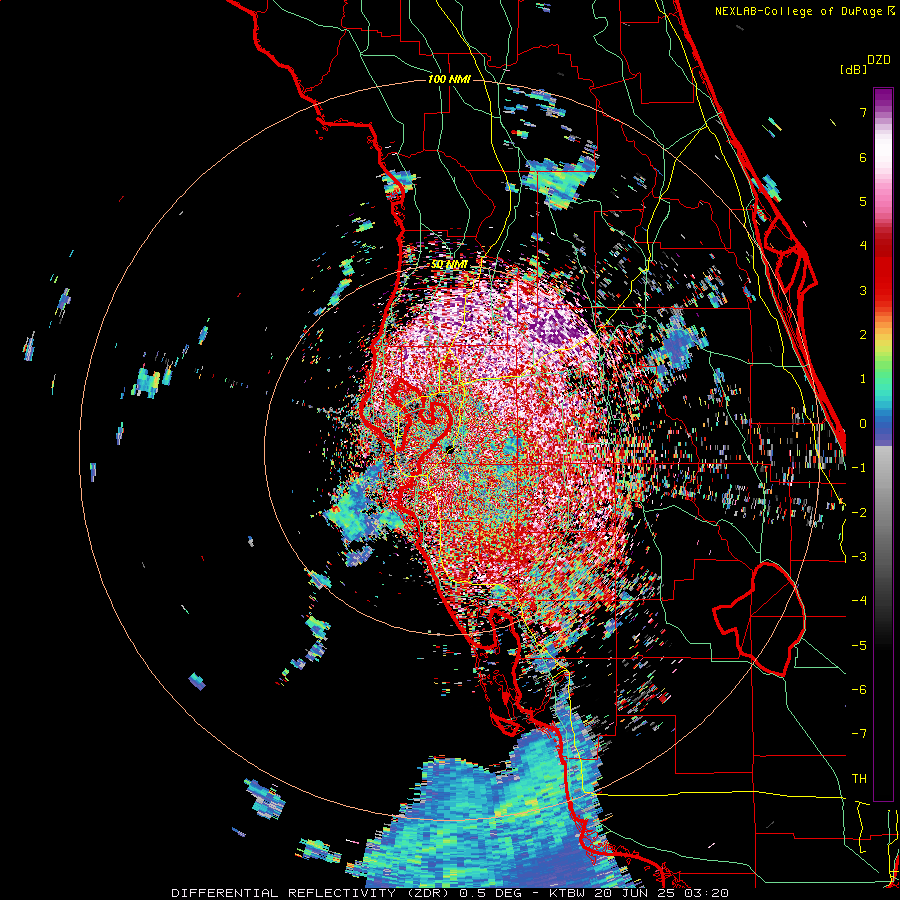This screenshot has height=900, width=900.
Task: Select the -2 value on the color scale
Action: pyautogui.click(x=859, y=512)
